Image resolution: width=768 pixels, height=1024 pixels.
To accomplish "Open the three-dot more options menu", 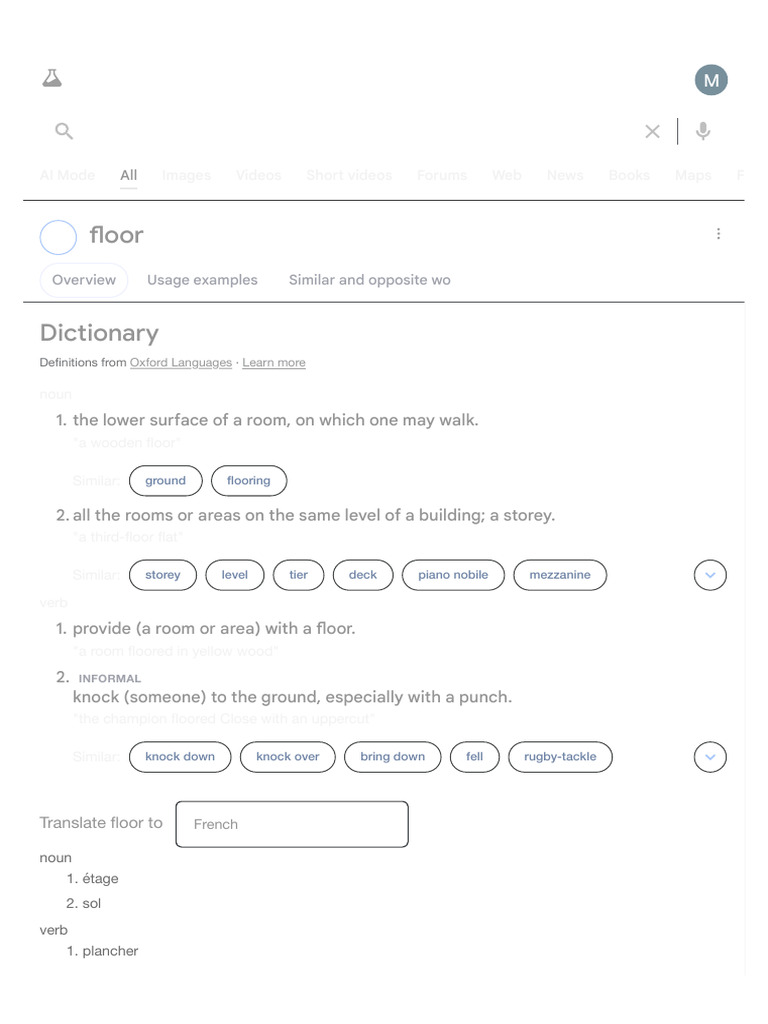I will click(x=718, y=234).
